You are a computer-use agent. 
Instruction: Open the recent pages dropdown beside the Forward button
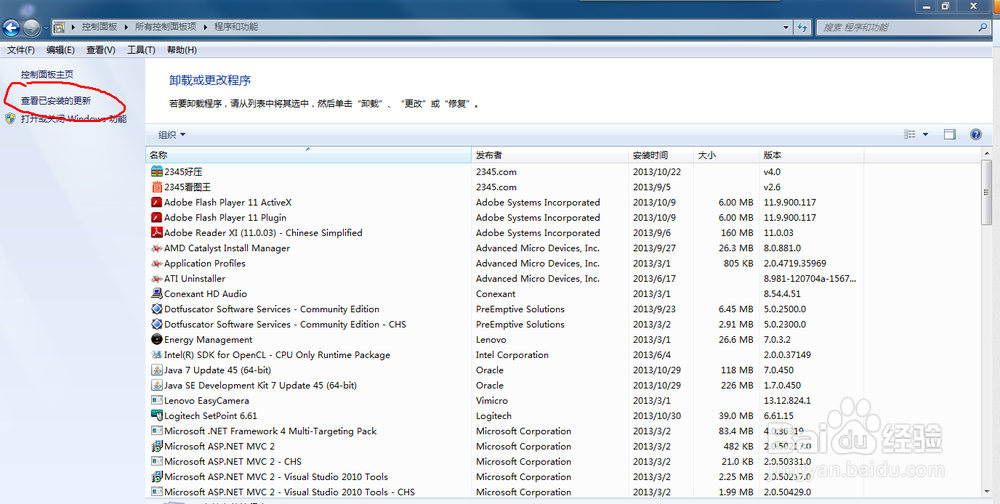[x=45, y=28]
